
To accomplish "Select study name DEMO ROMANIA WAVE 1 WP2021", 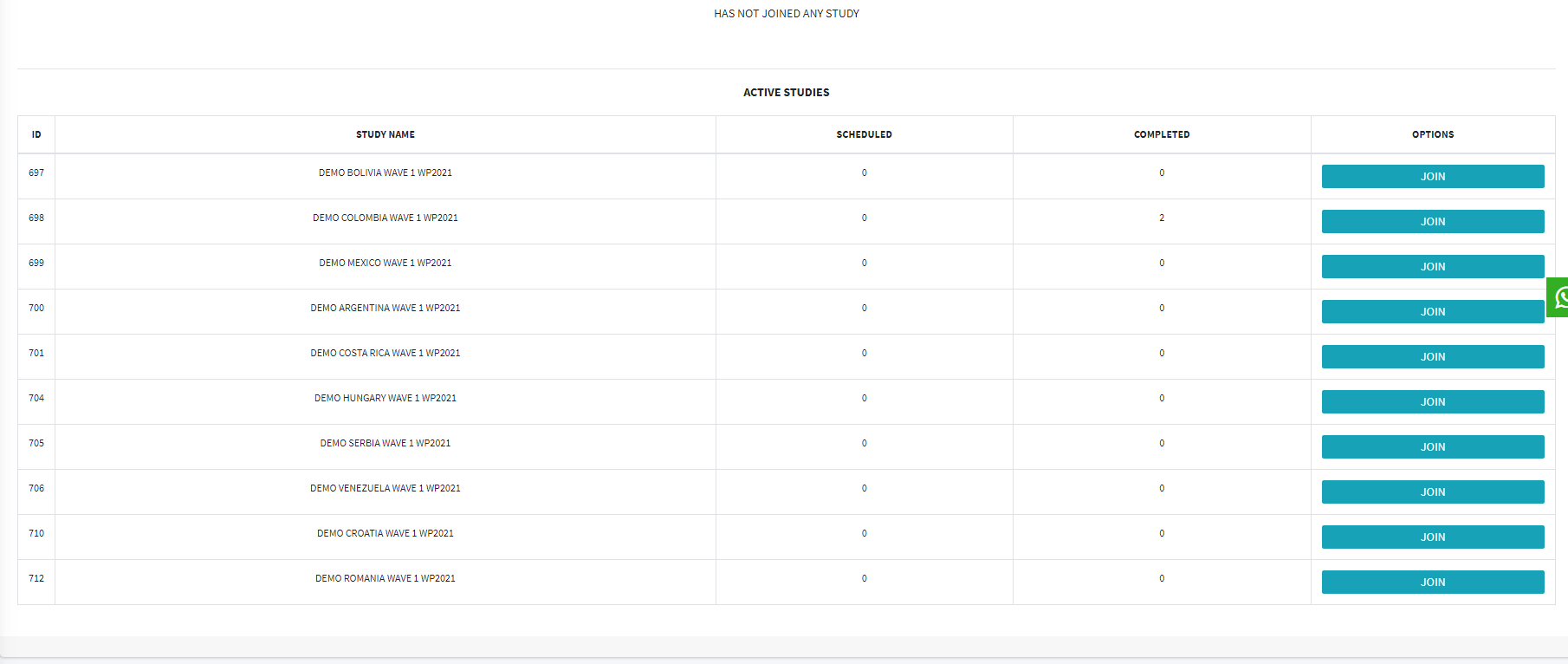I will tap(386, 578).
